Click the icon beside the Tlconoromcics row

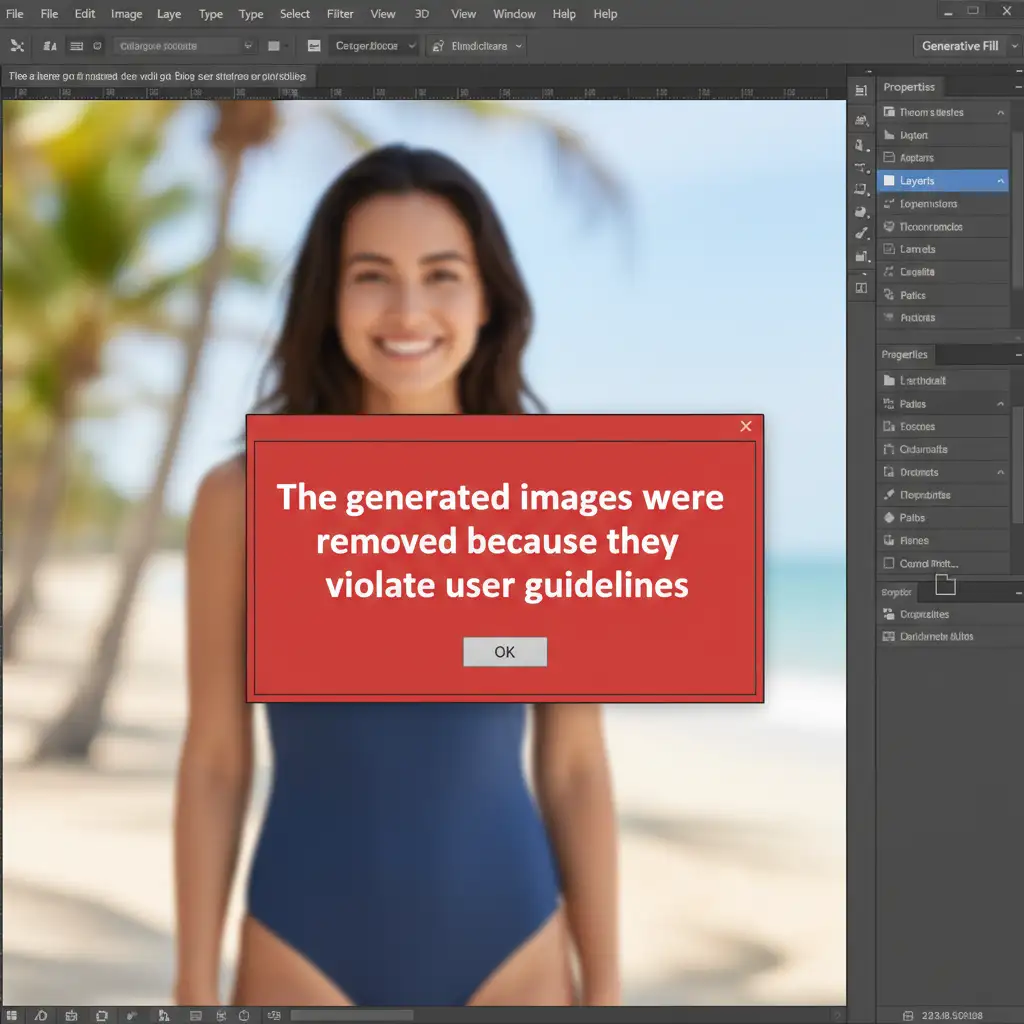(x=889, y=227)
